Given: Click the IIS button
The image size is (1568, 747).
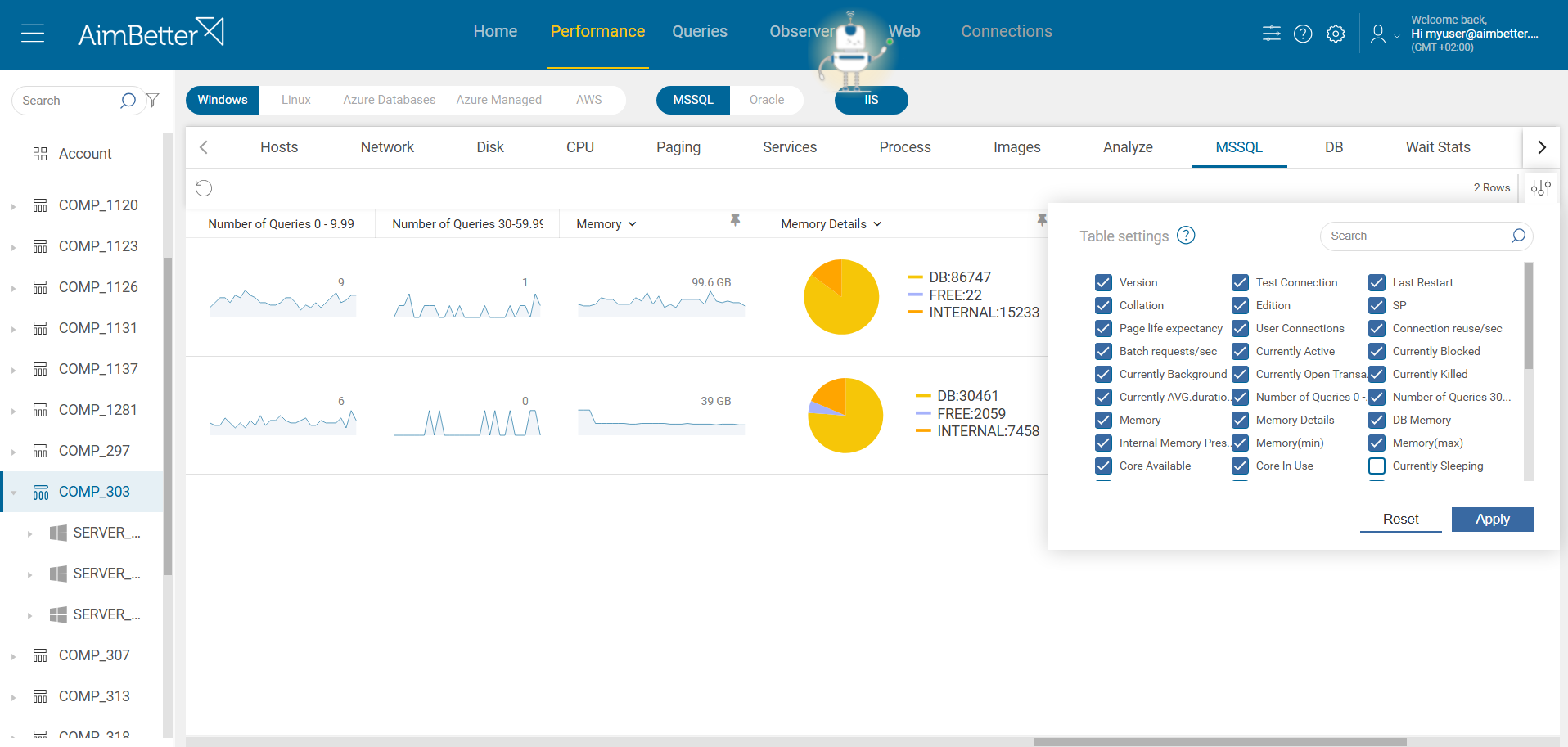Looking at the screenshot, I should click(x=872, y=100).
